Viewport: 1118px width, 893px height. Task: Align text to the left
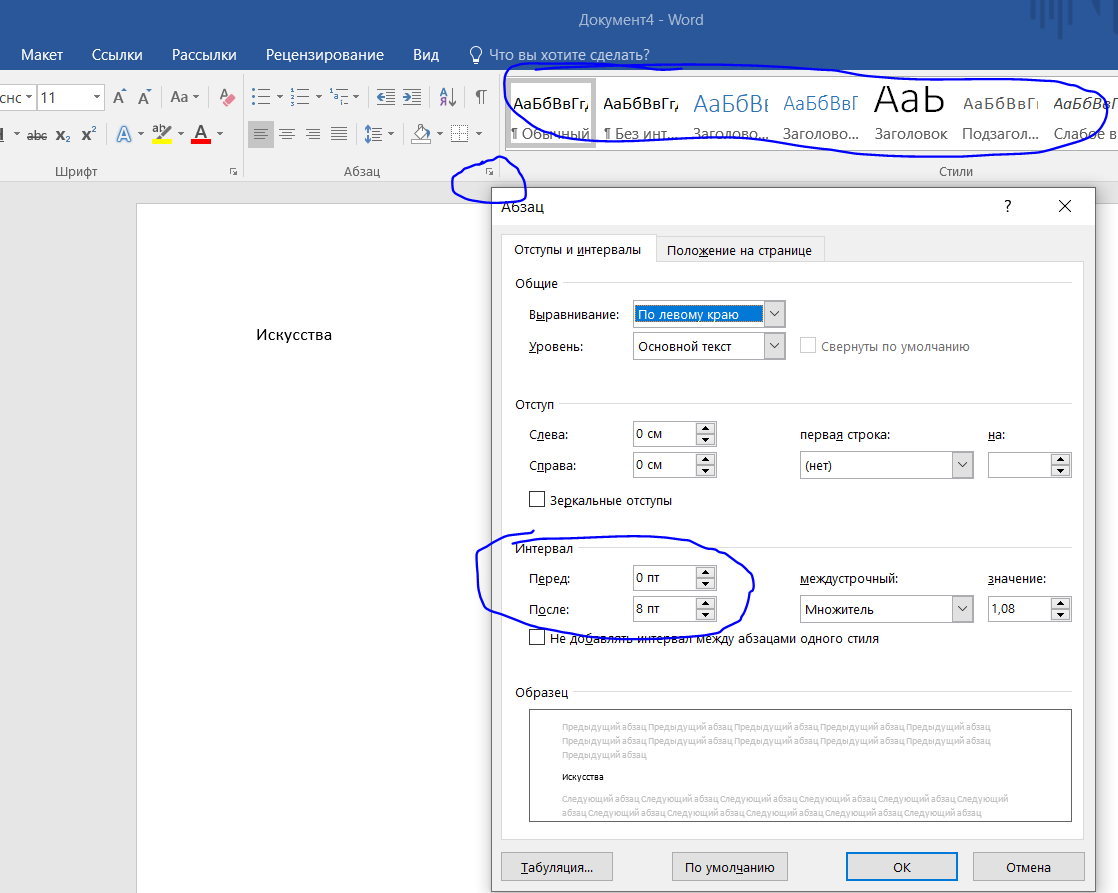[x=261, y=134]
